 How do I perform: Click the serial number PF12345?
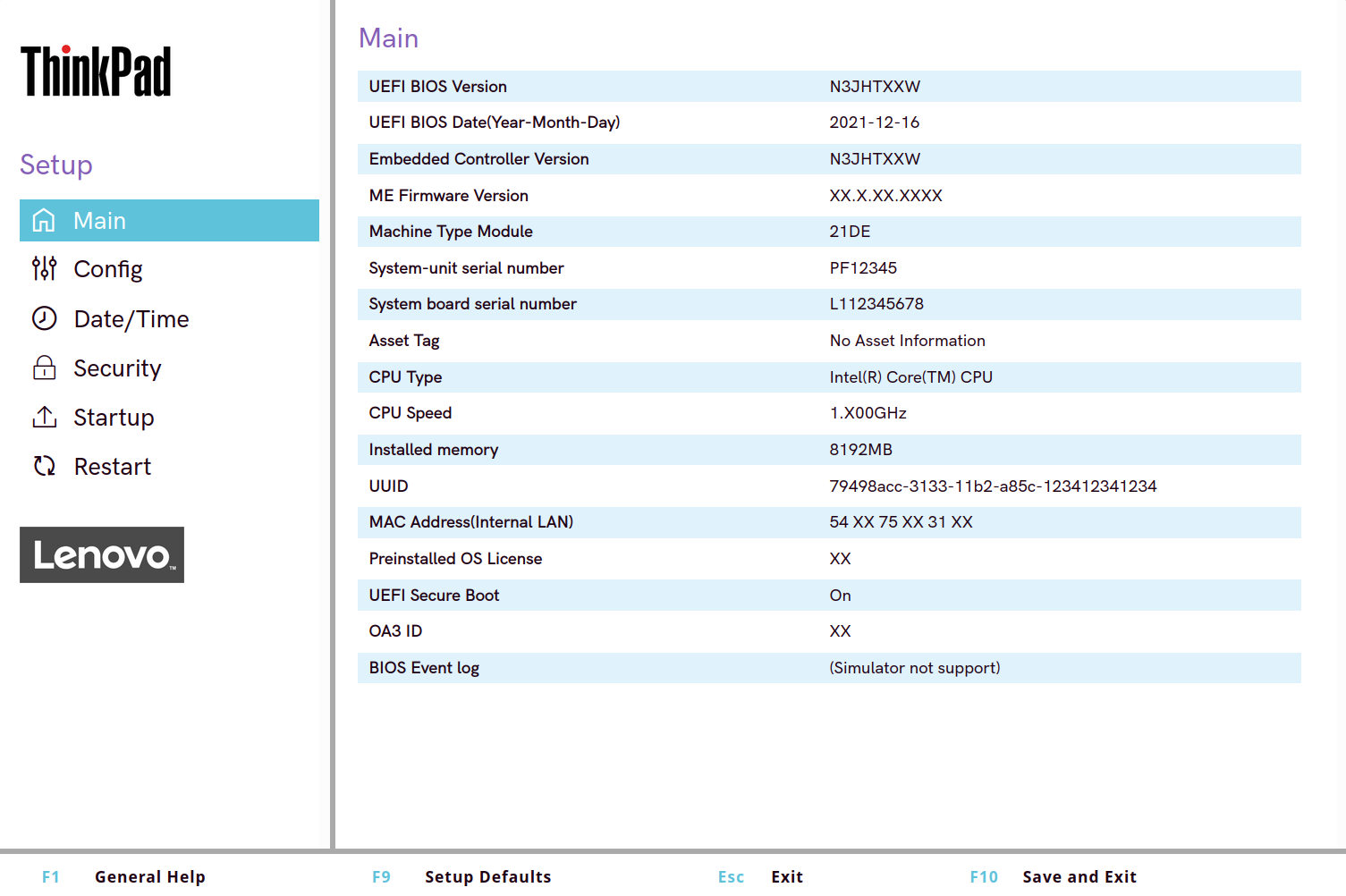[863, 268]
